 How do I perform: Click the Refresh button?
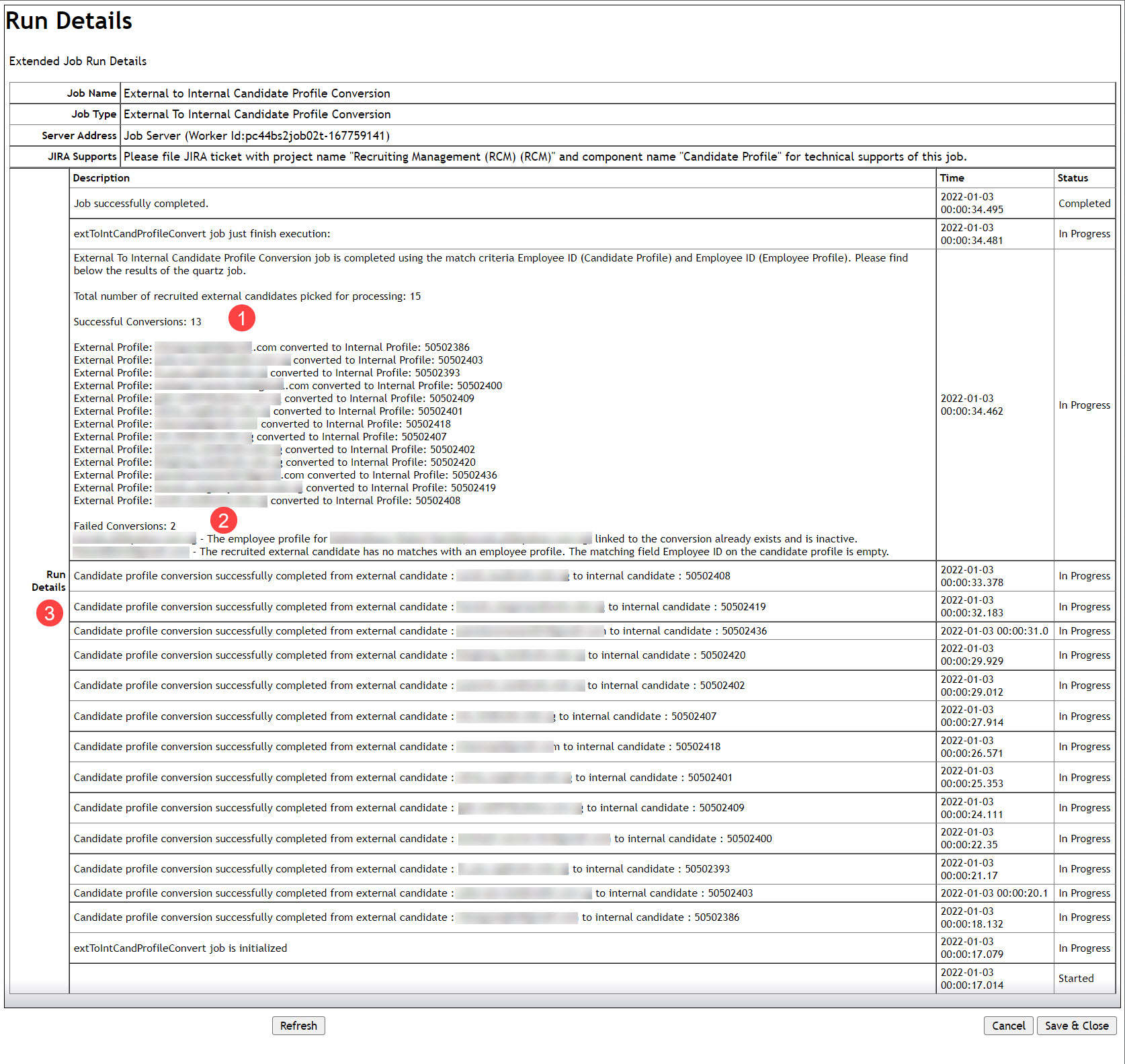click(x=298, y=1026)
